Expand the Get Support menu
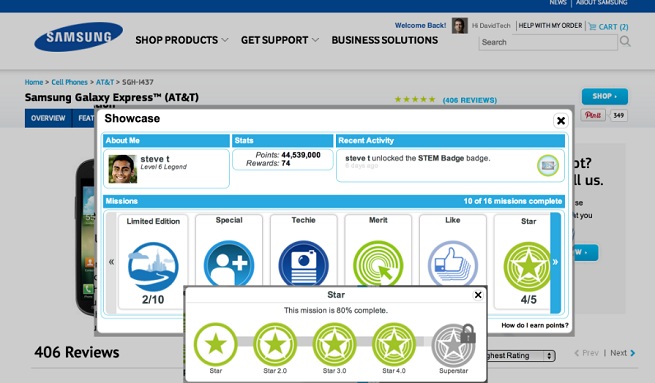 279,40
